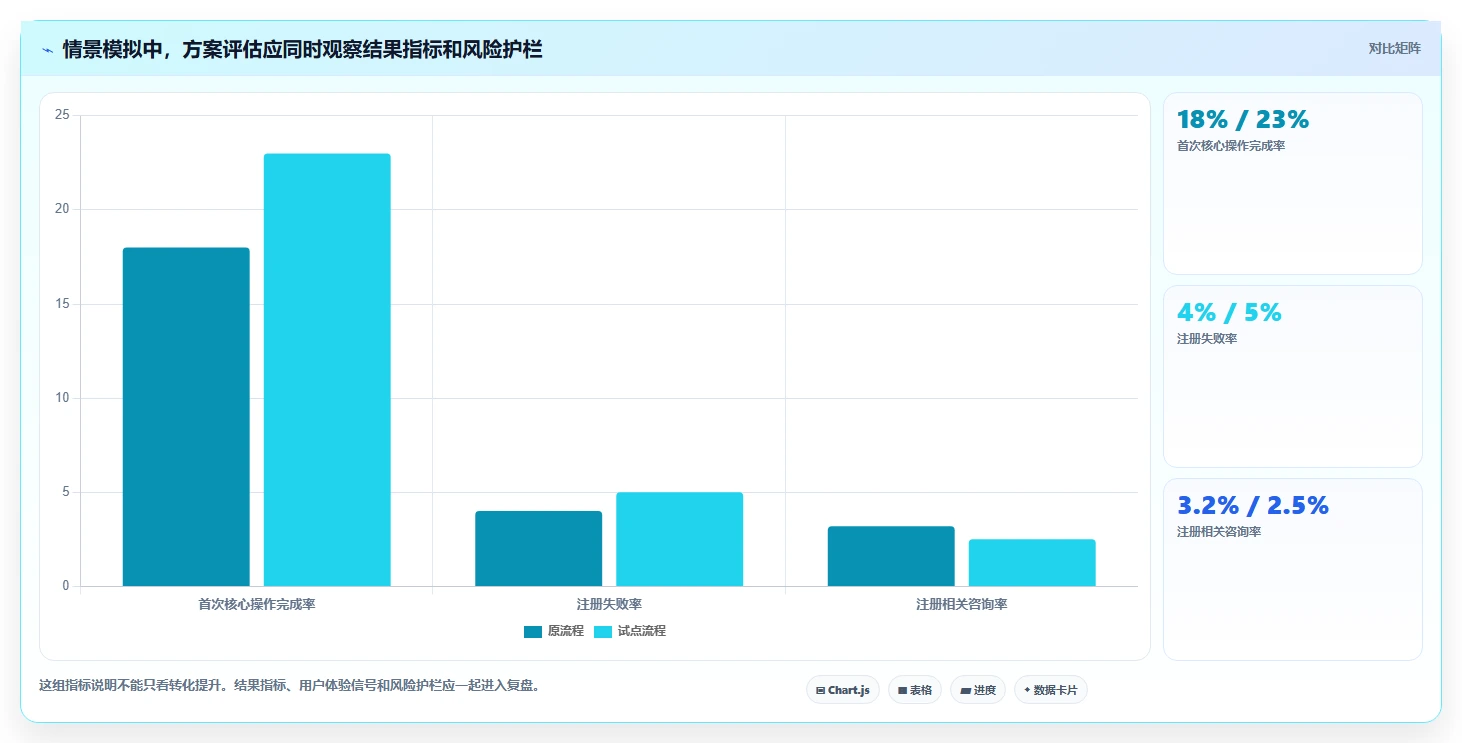Toggle the 试点流程 legend entry
1462x743 pixels.
point(629,631)
